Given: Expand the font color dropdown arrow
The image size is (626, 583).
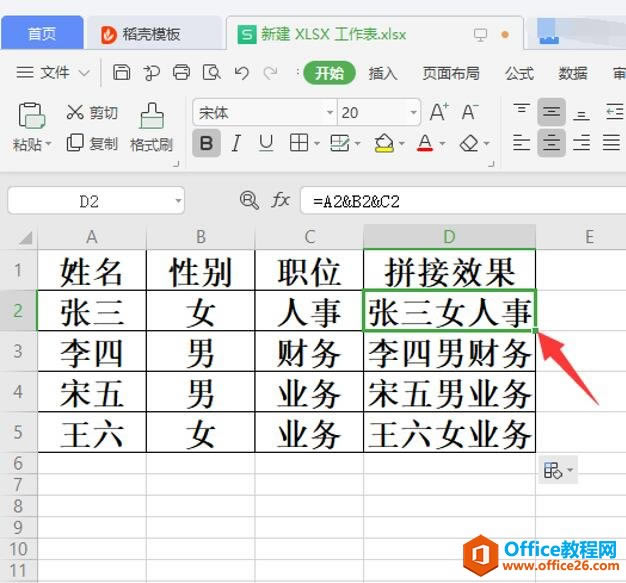Looking at the screenshot, I should 442,143.
